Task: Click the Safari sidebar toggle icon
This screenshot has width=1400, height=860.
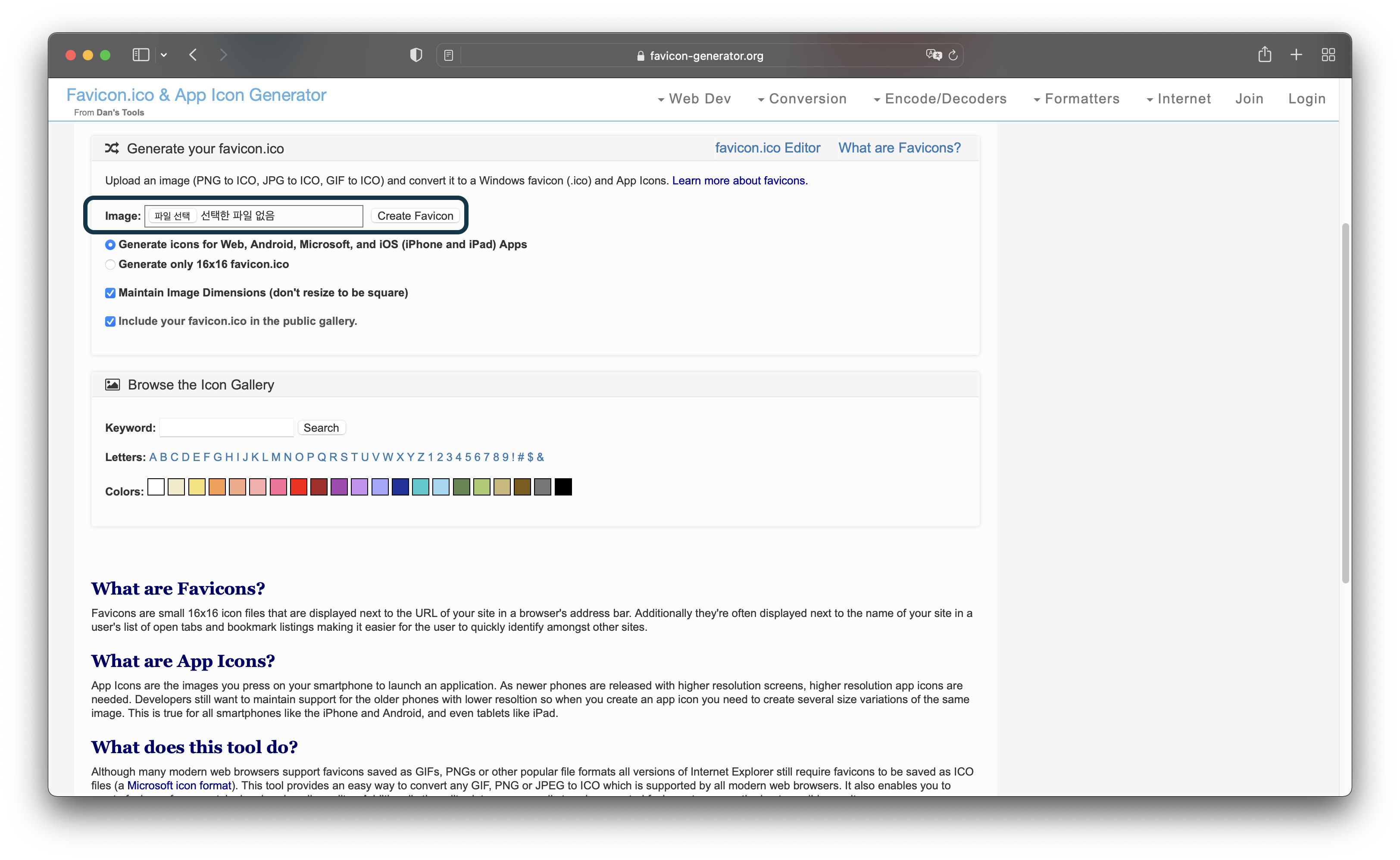Action: pyautogui.click(x=141, y=55)
